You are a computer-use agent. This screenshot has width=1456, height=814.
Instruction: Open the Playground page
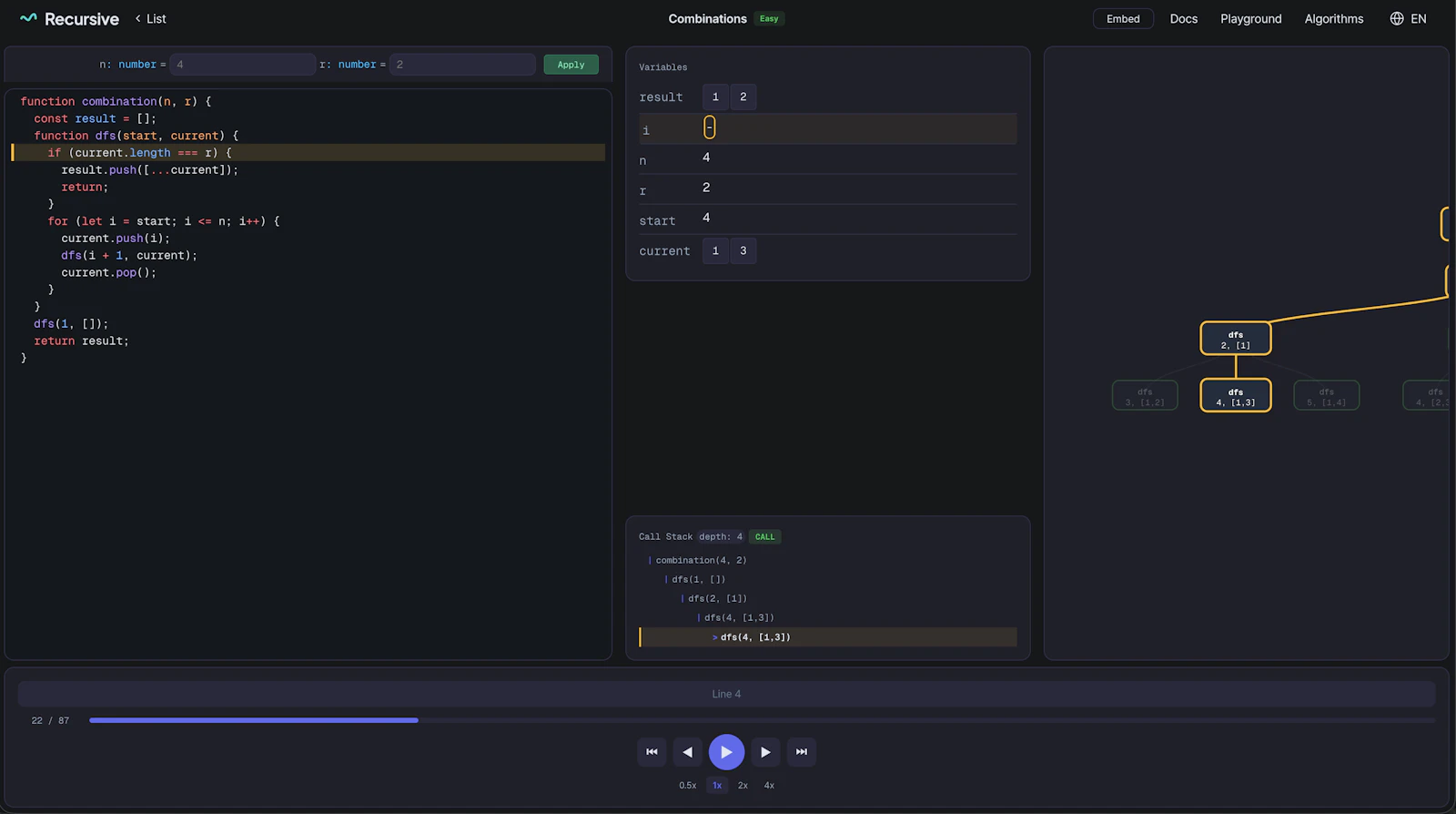[1250, 18]
